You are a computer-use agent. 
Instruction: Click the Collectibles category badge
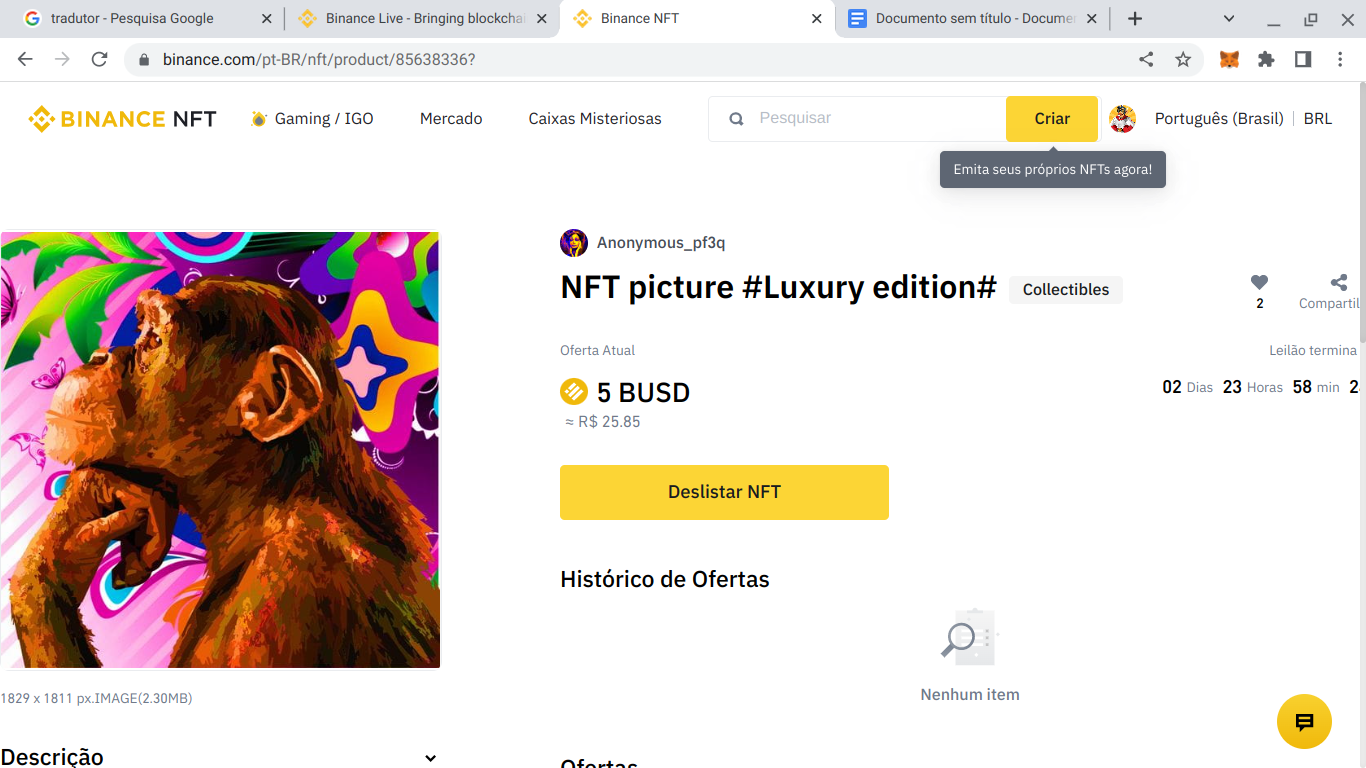click(x=1065, y=289)
